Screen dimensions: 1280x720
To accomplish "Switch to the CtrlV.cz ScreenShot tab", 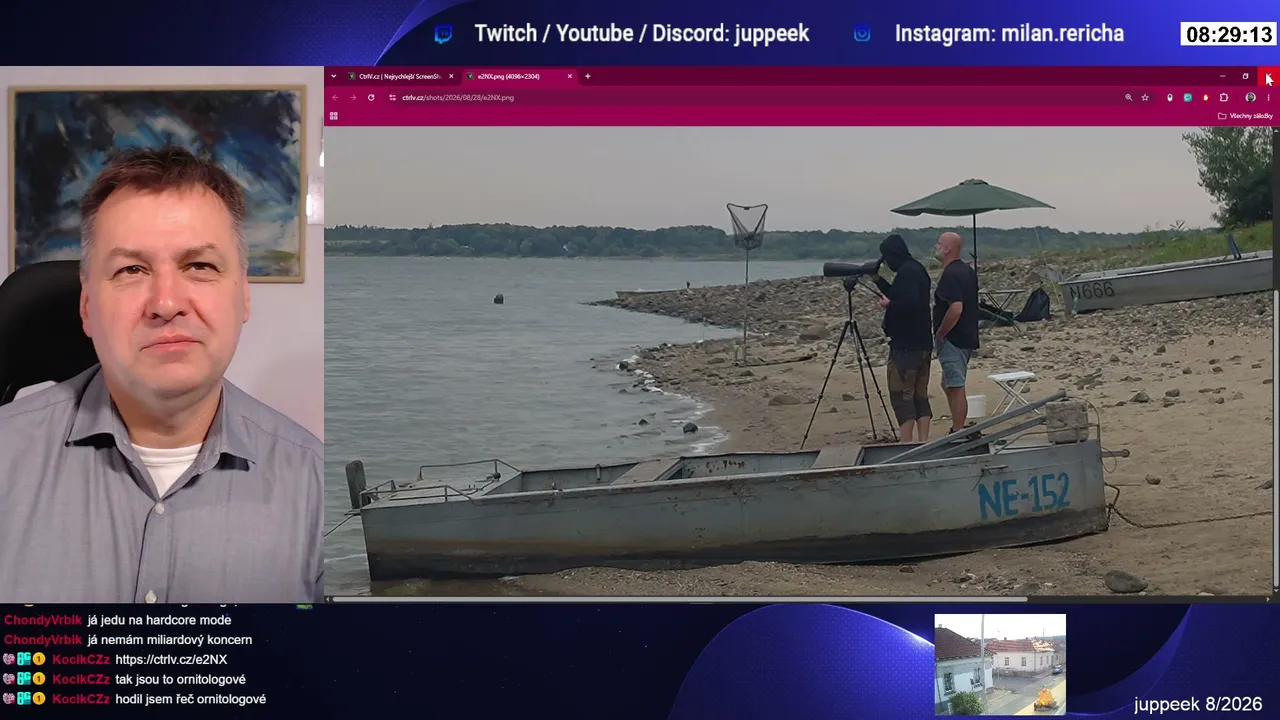I will coord(401,76).
